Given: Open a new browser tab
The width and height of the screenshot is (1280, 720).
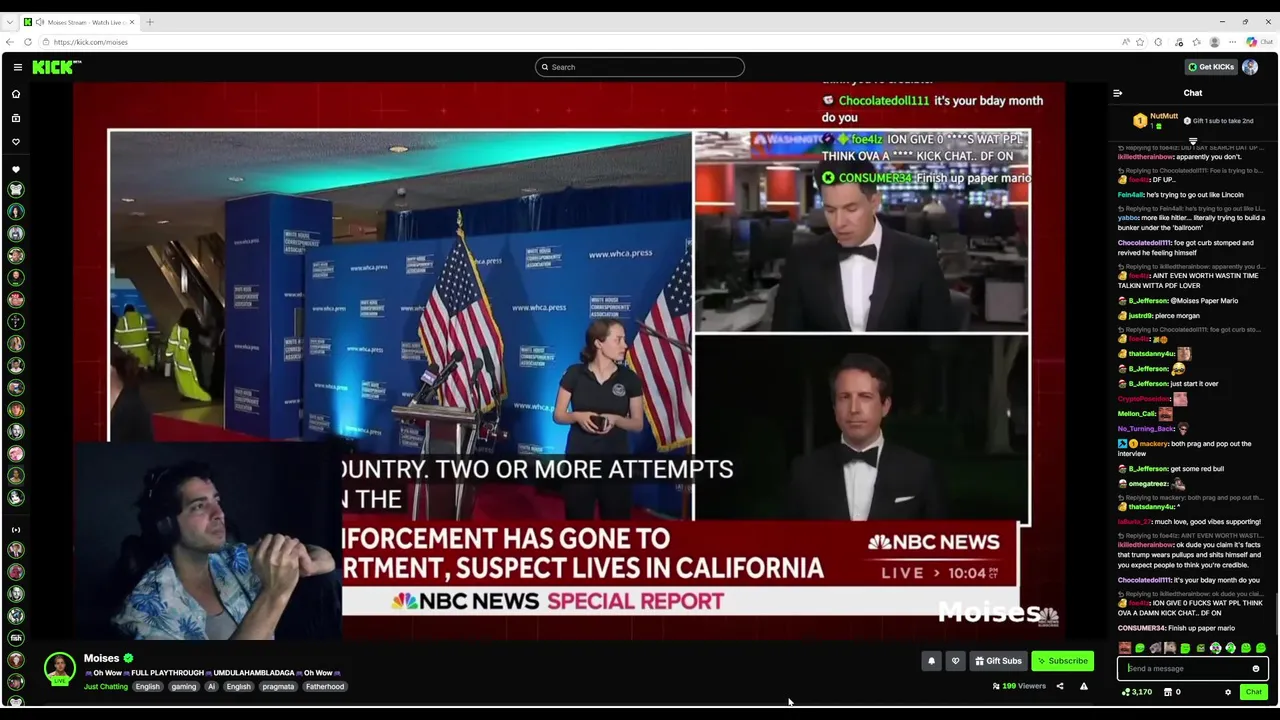Looking at the screenshot, I should point(150,22).
